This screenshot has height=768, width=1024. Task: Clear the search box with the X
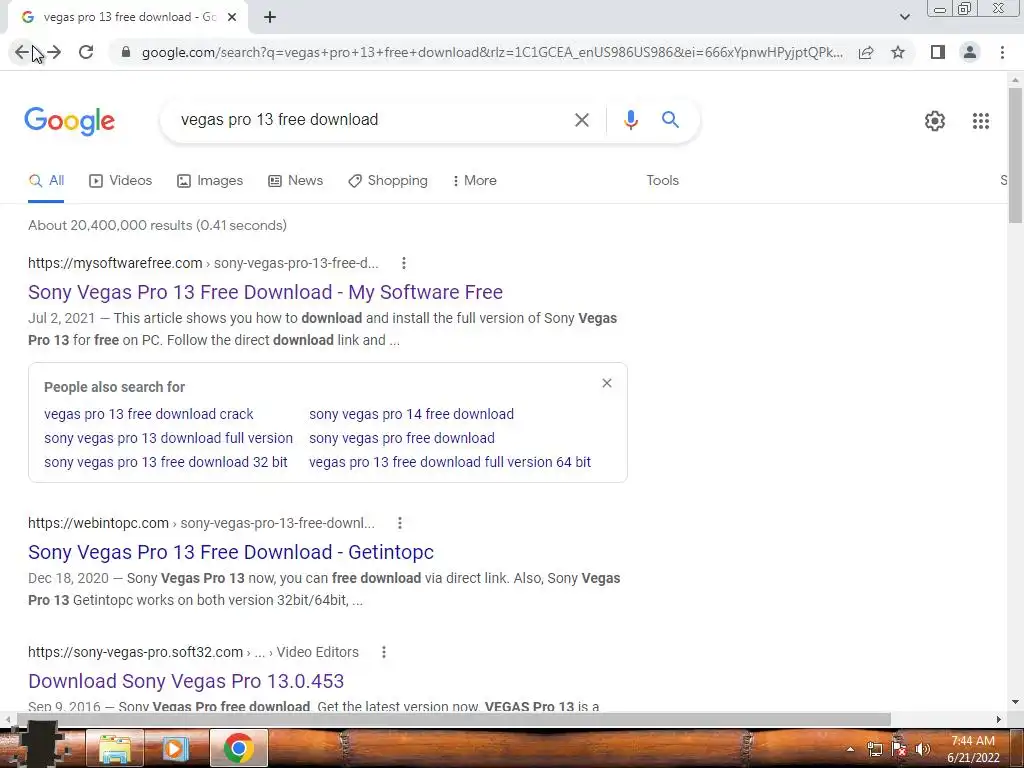581,120
